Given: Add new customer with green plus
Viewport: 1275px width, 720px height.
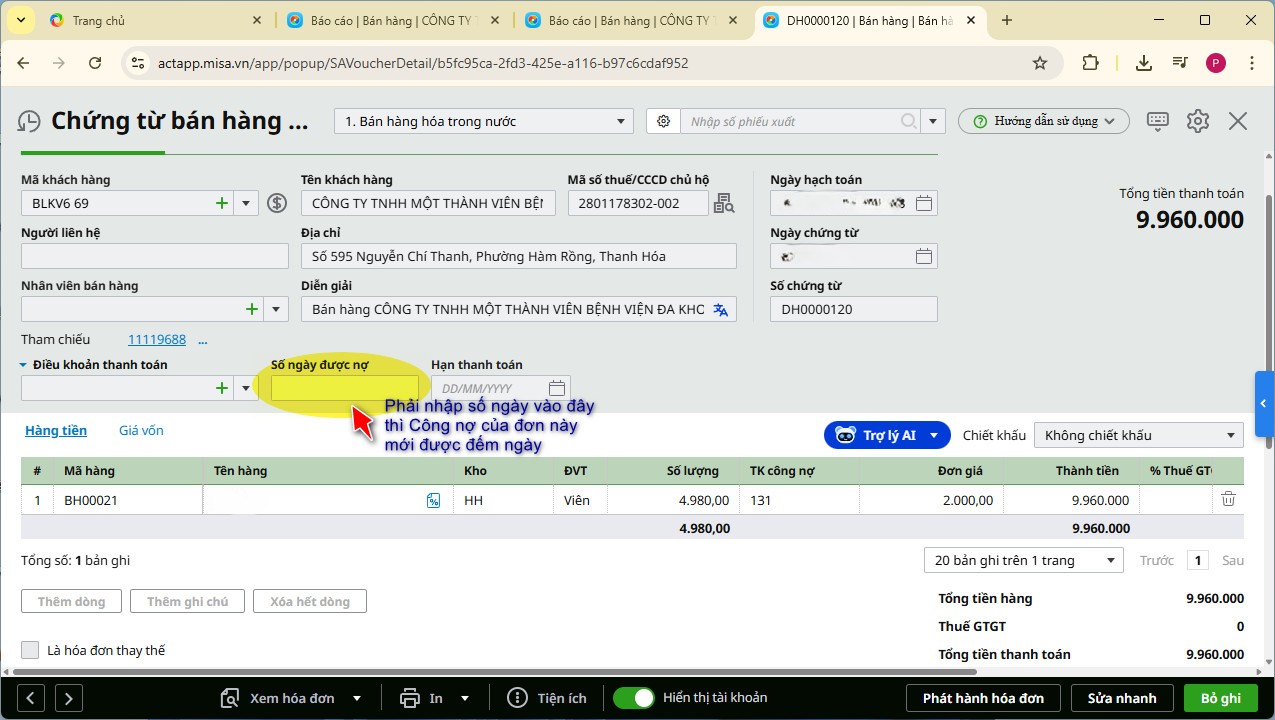Looking at the screenshot, I should (222, 203).
